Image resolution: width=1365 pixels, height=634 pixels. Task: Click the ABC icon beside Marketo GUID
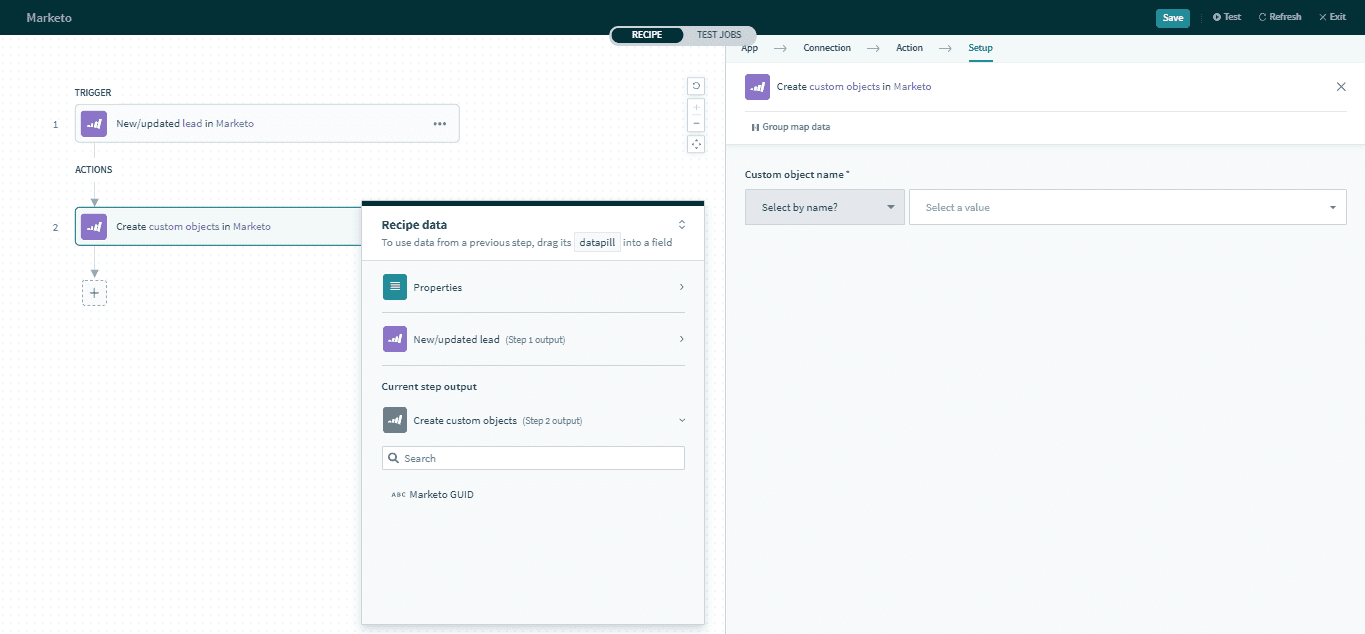click(x=398, y=494)
